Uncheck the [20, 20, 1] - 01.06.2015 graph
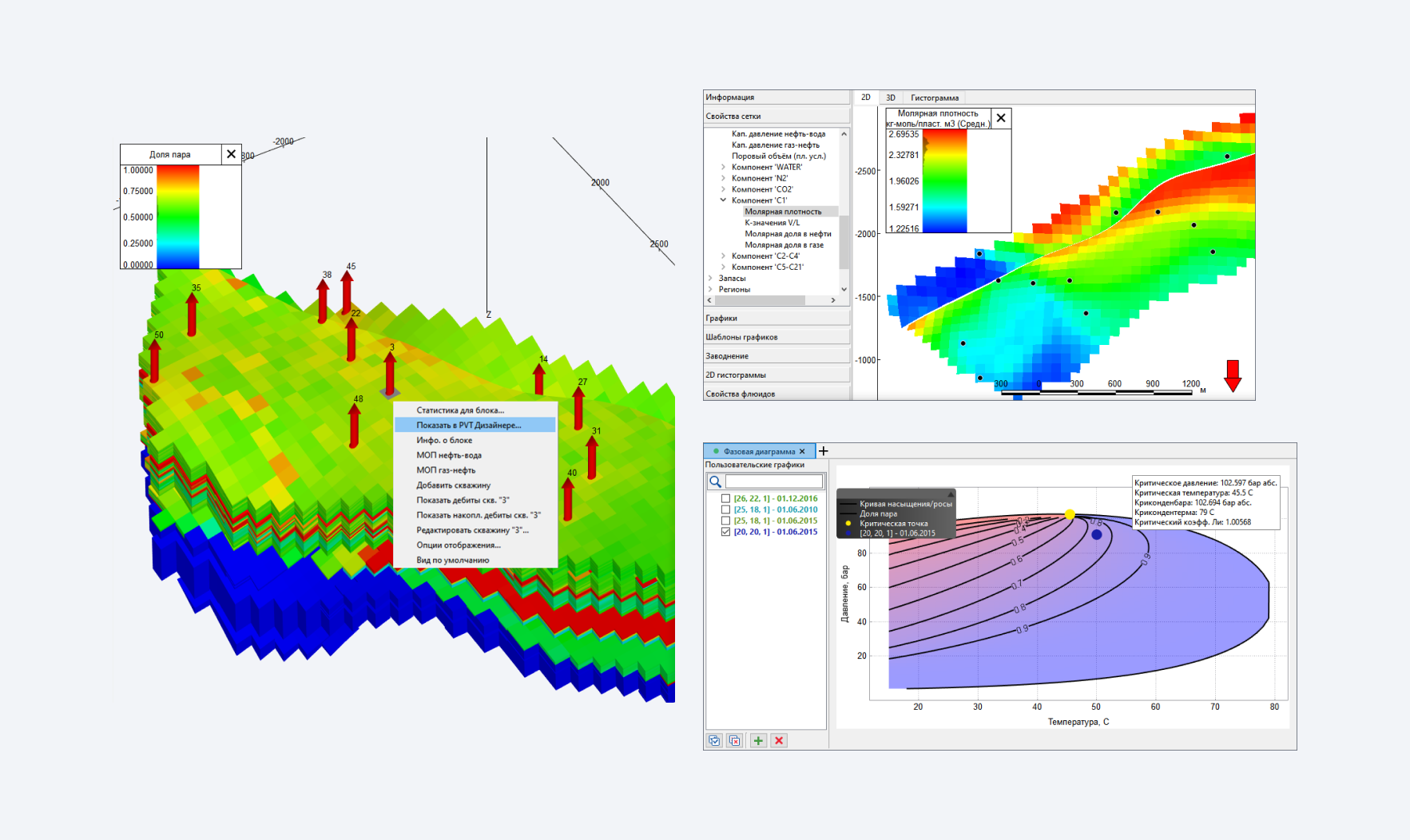The height and width of the screenshot is (840, 1410). 725,532
